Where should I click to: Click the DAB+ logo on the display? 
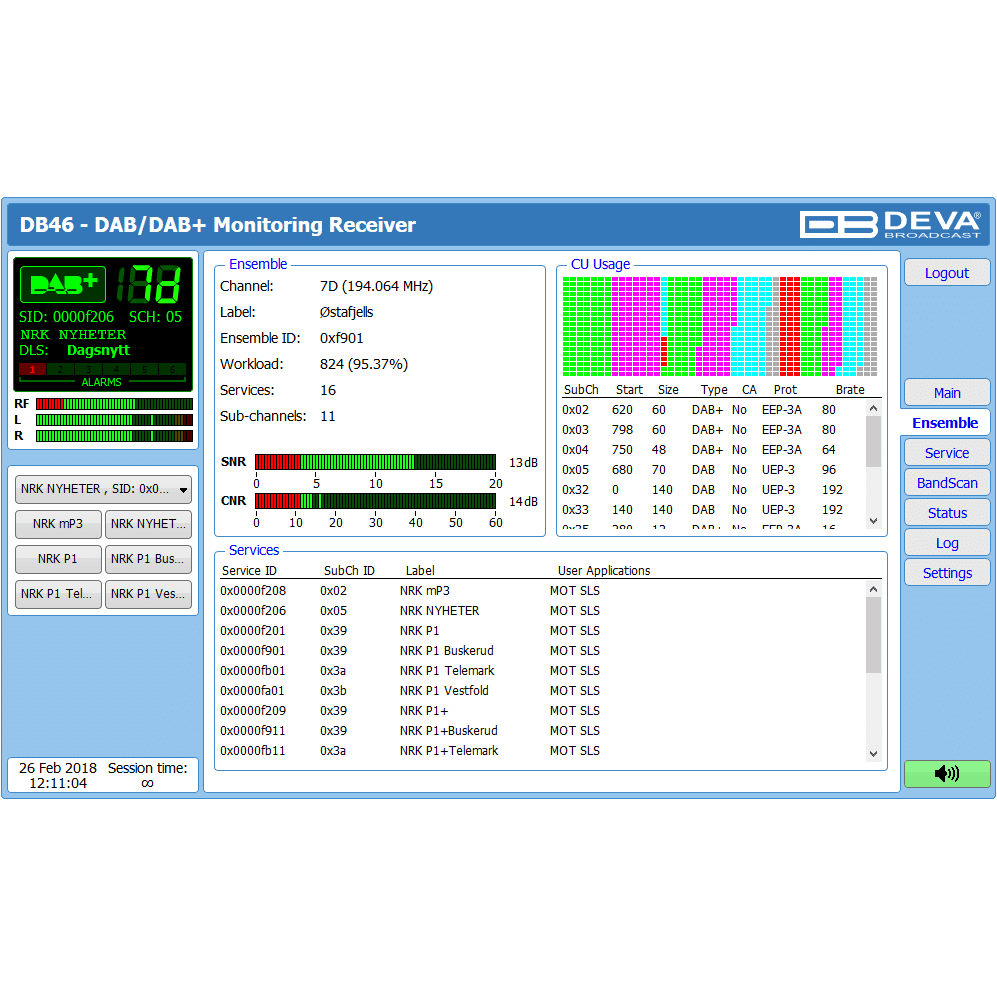coord(62,285)
